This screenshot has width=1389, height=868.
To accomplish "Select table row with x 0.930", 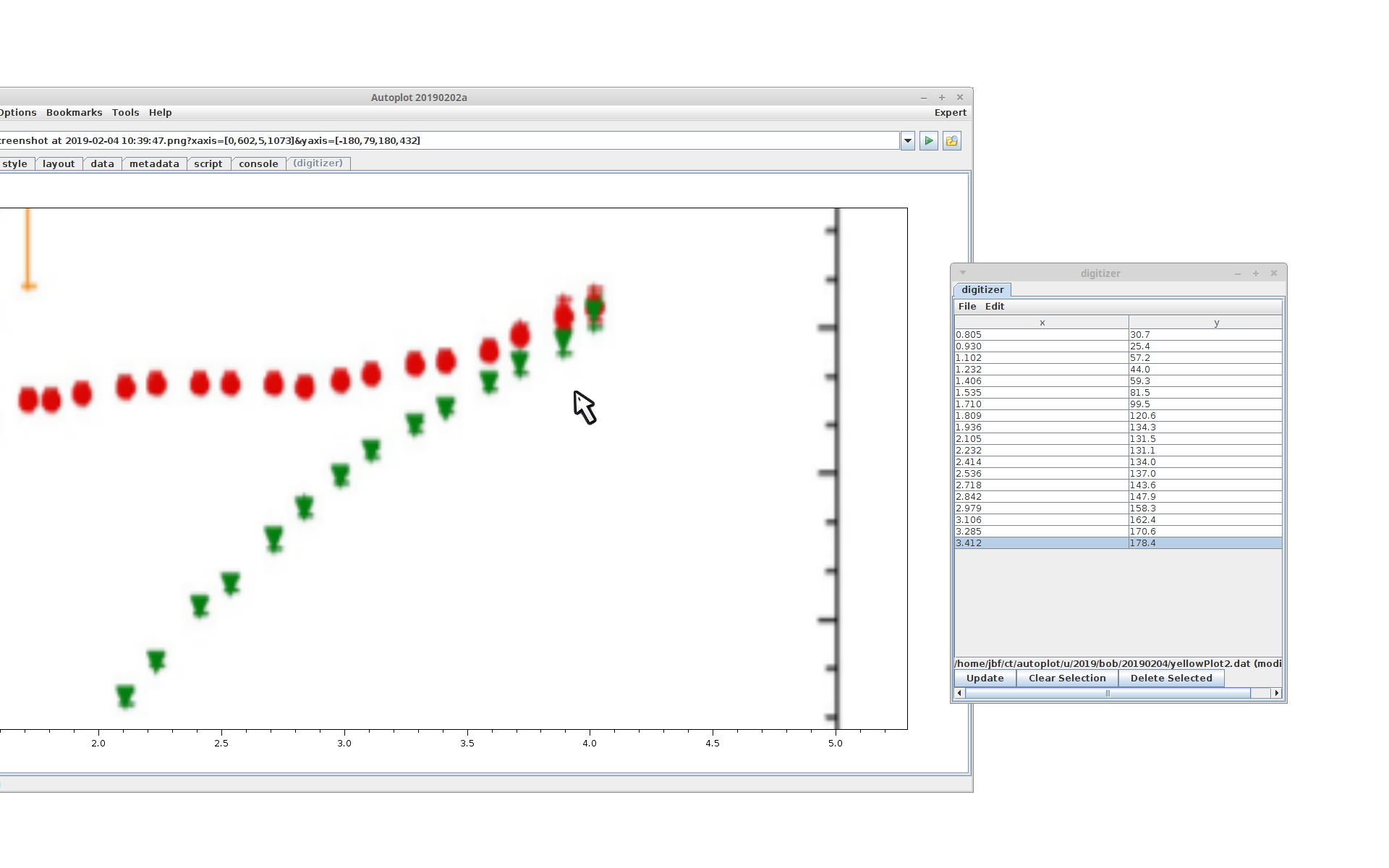I will coord(1118,346).
